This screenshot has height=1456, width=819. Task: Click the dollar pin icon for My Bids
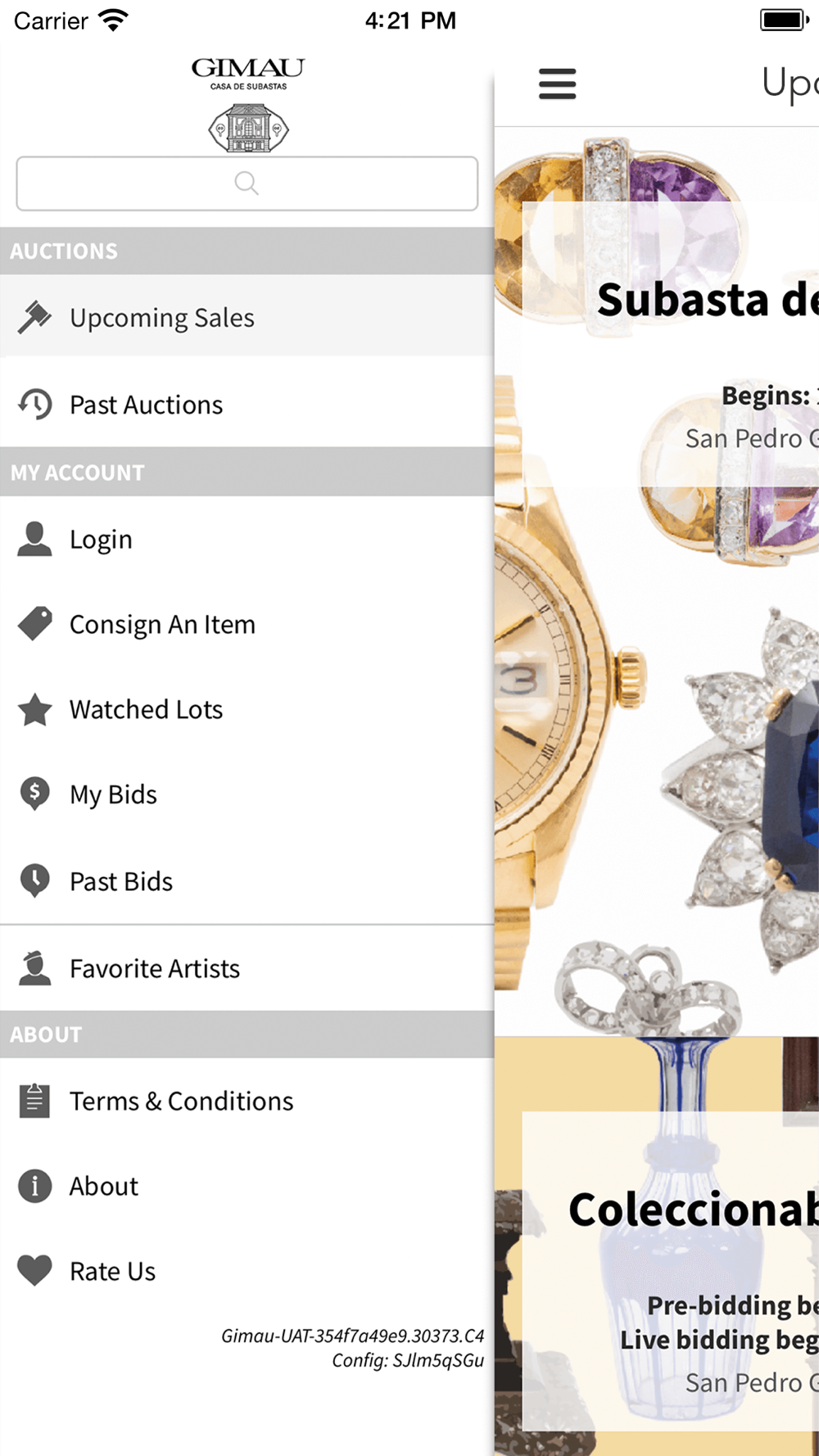pos(34,794)
